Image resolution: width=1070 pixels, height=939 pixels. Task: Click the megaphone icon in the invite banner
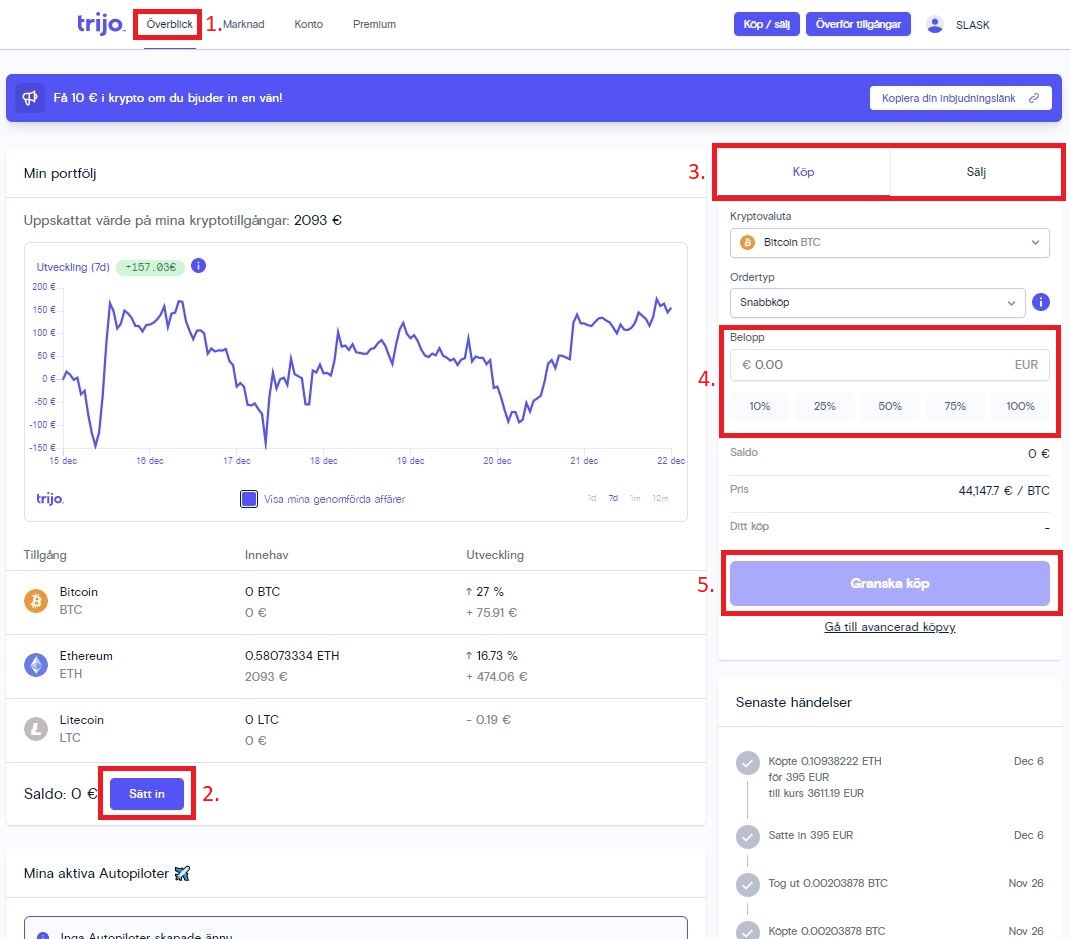click(30, 98)
